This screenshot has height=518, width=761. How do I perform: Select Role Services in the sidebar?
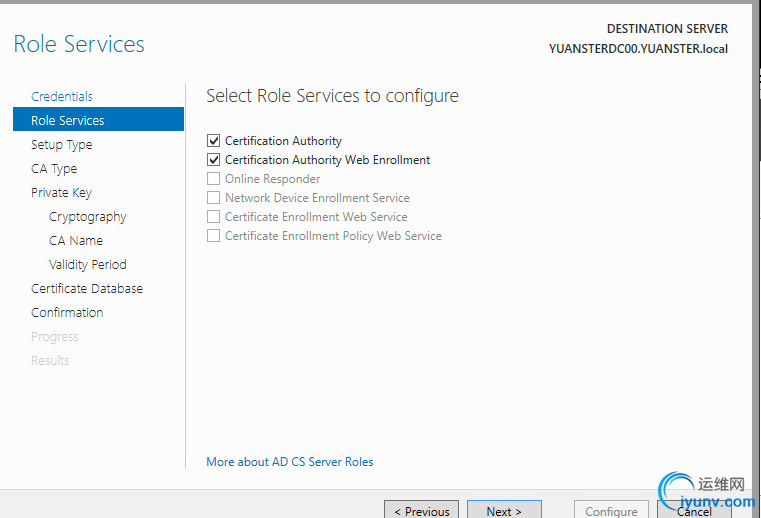pos(68,121)
